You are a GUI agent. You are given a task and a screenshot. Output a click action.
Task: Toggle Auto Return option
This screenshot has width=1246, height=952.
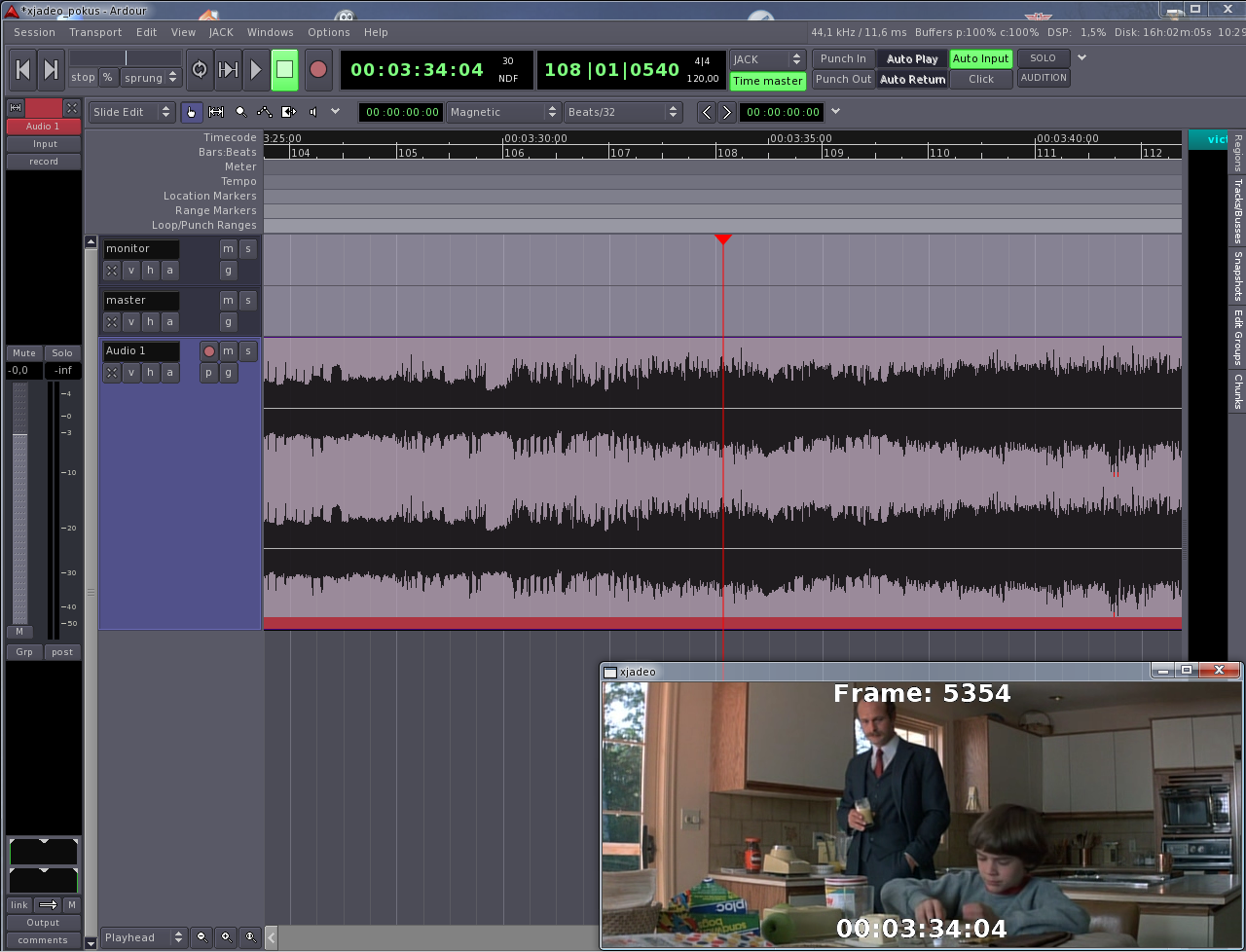912,80
